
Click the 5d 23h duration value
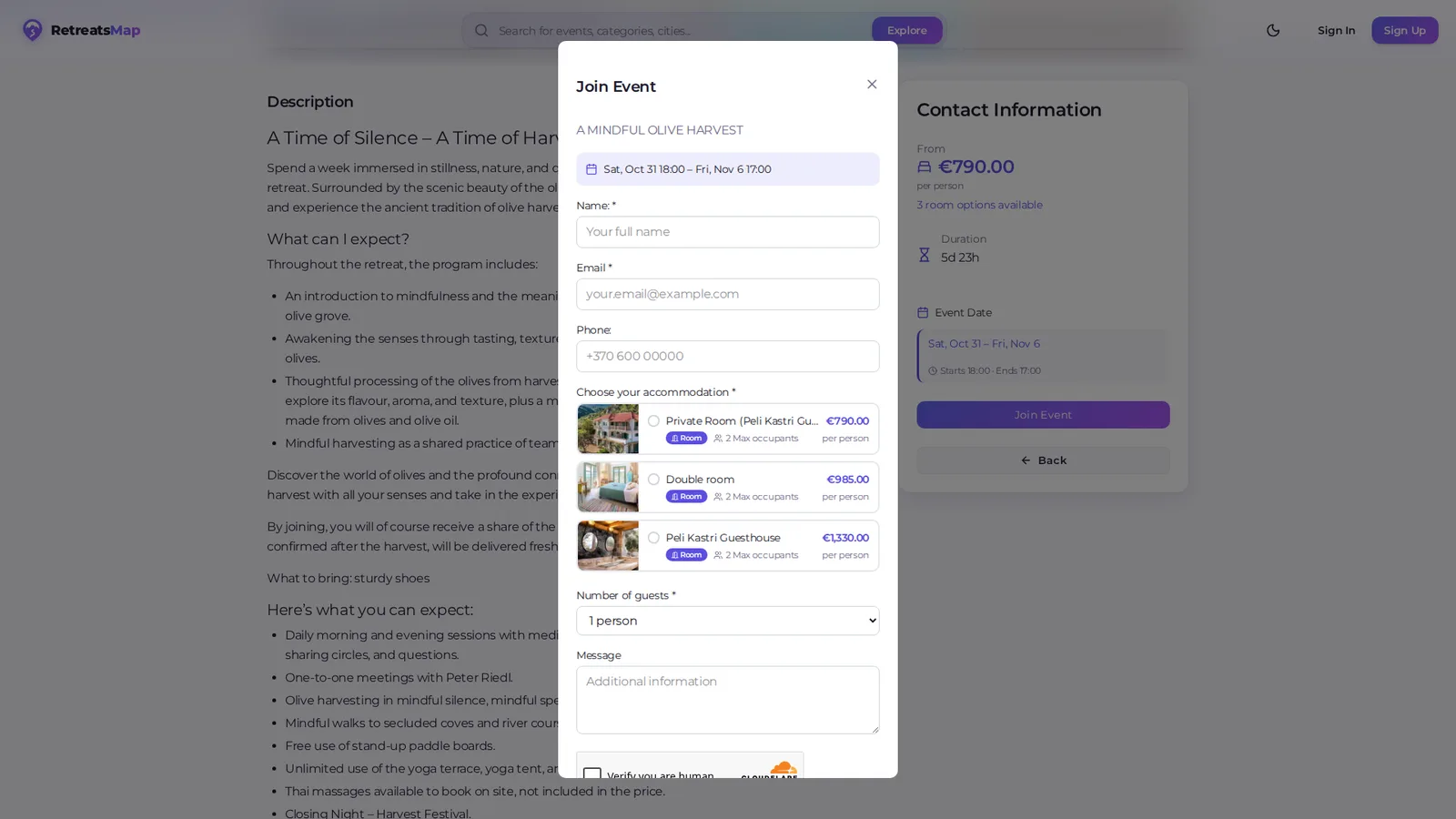pyautogui.click(x=960, y=258)
